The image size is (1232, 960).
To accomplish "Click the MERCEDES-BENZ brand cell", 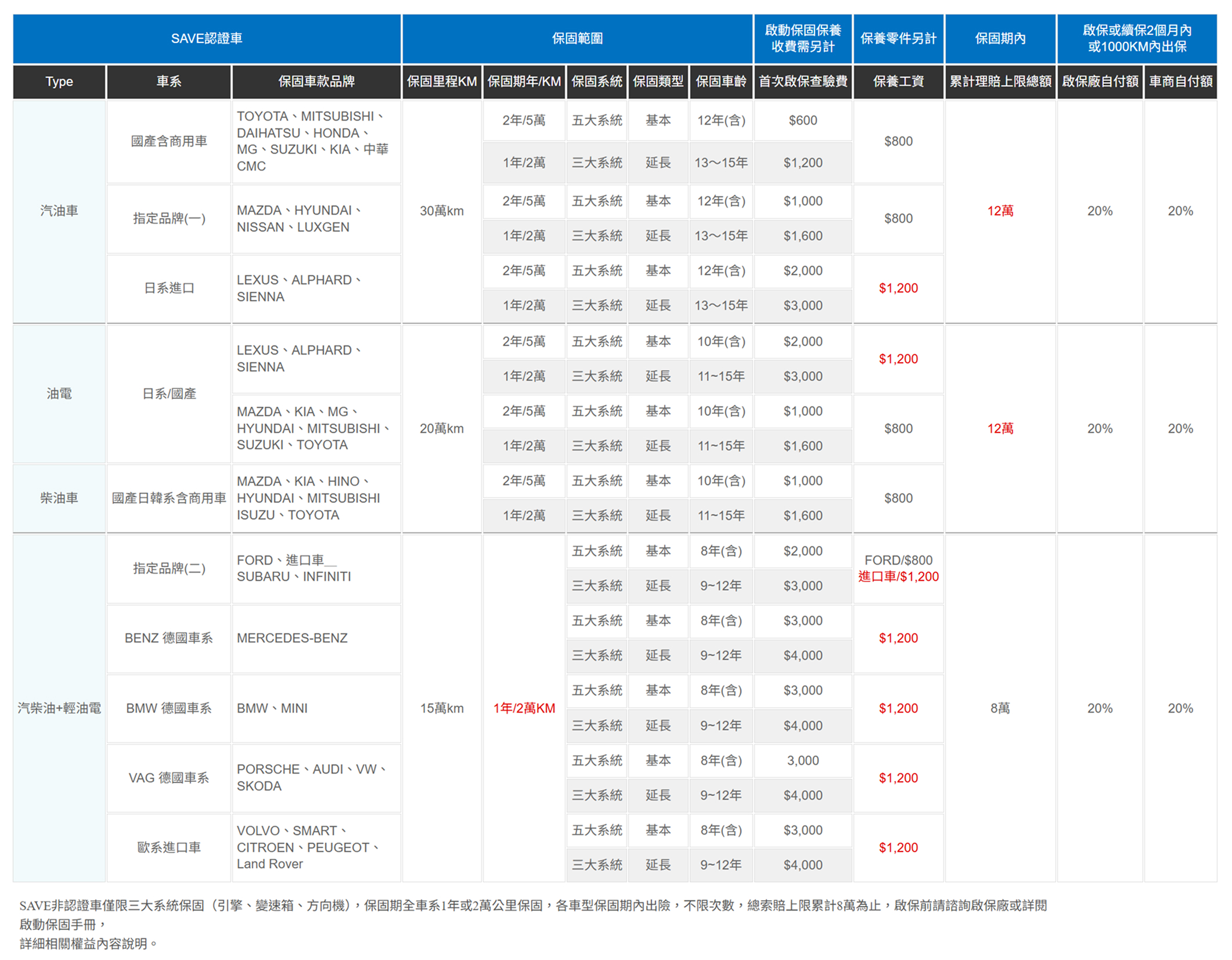I will tap(316, 638).
